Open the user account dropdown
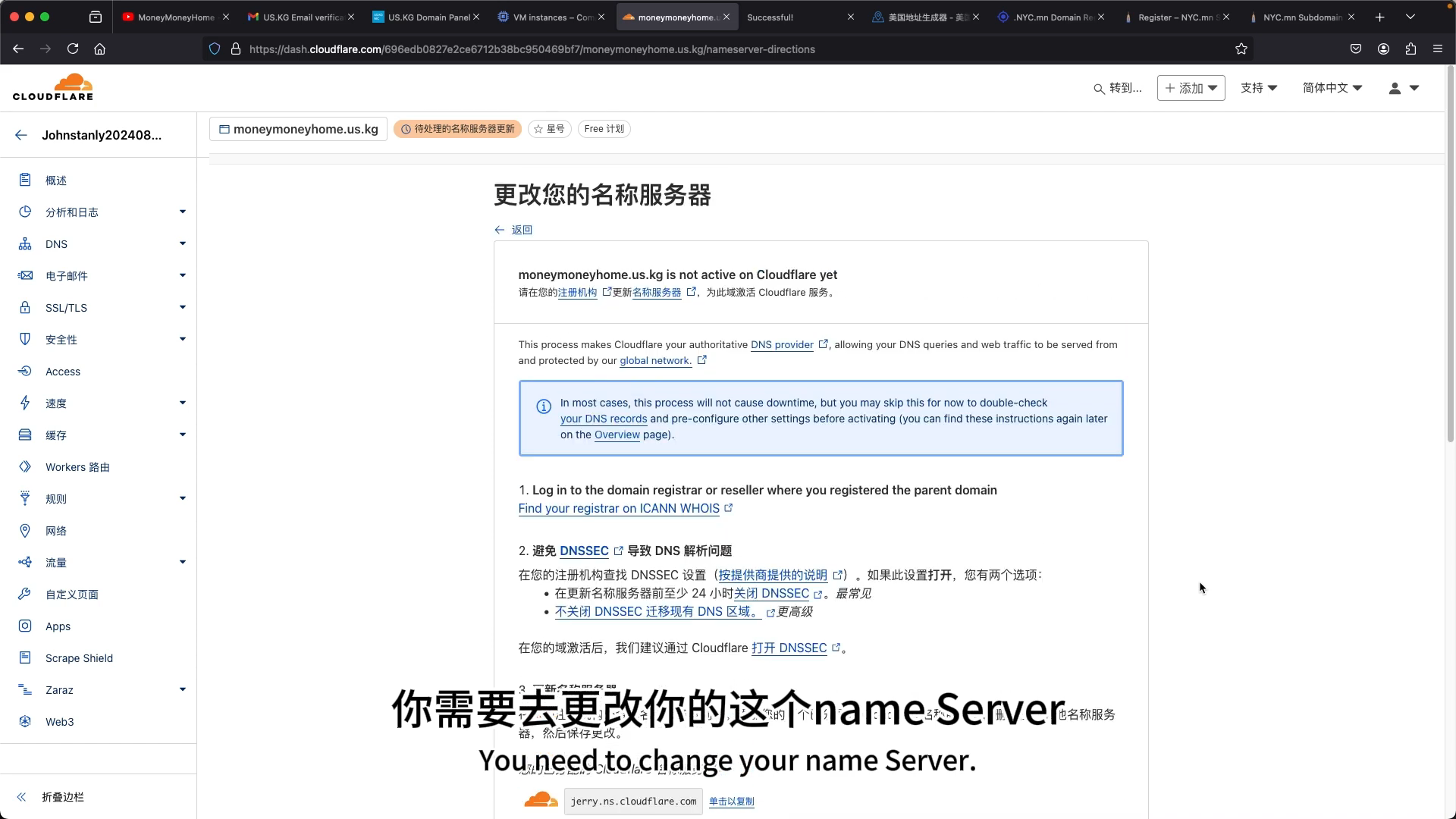The image size is (1456, 819). 1404,88
